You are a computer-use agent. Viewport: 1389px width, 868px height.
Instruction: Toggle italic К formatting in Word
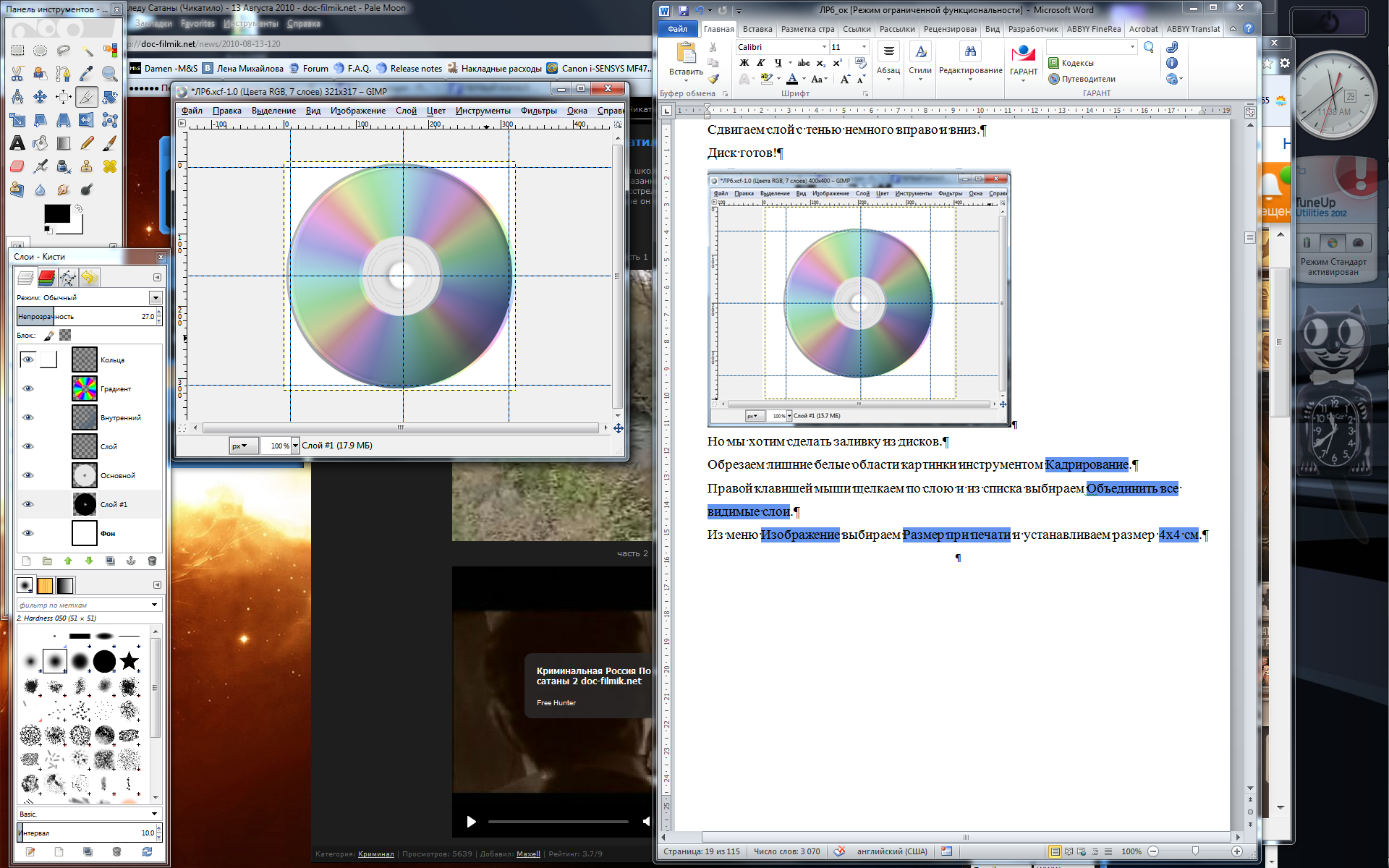click(x=761, y=63)
